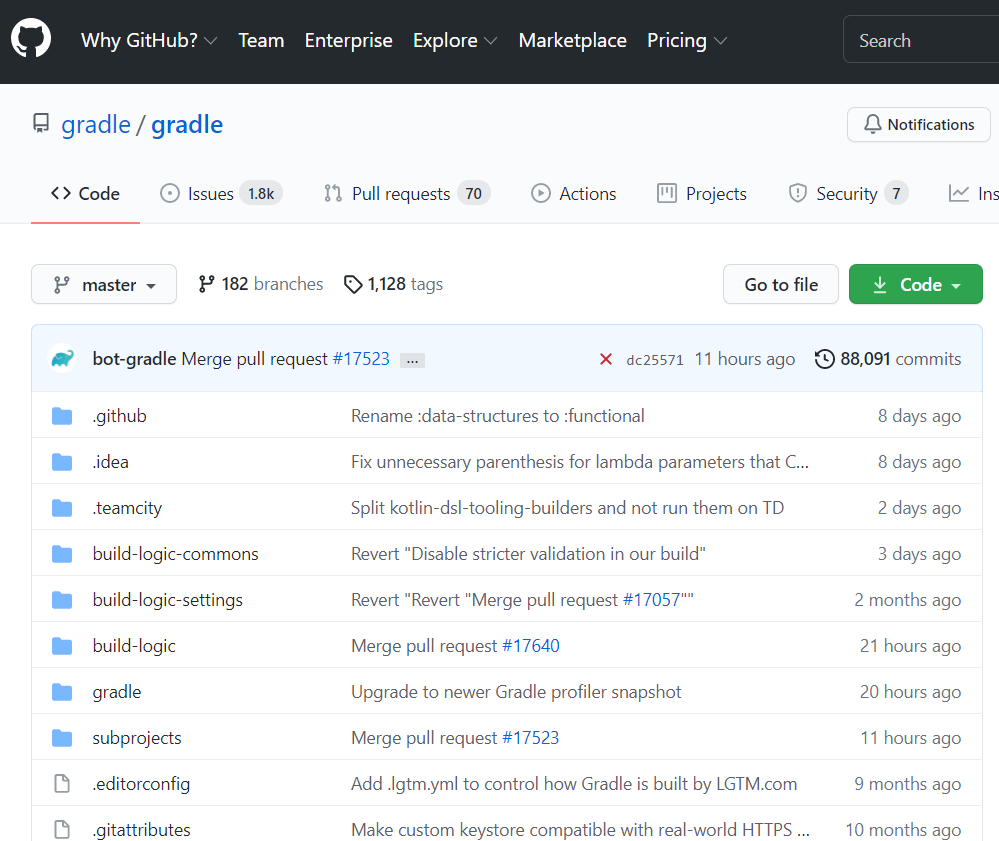The image size is (999, 841).
Task: Click the .idea folder icon
Action: coord(62,462)
